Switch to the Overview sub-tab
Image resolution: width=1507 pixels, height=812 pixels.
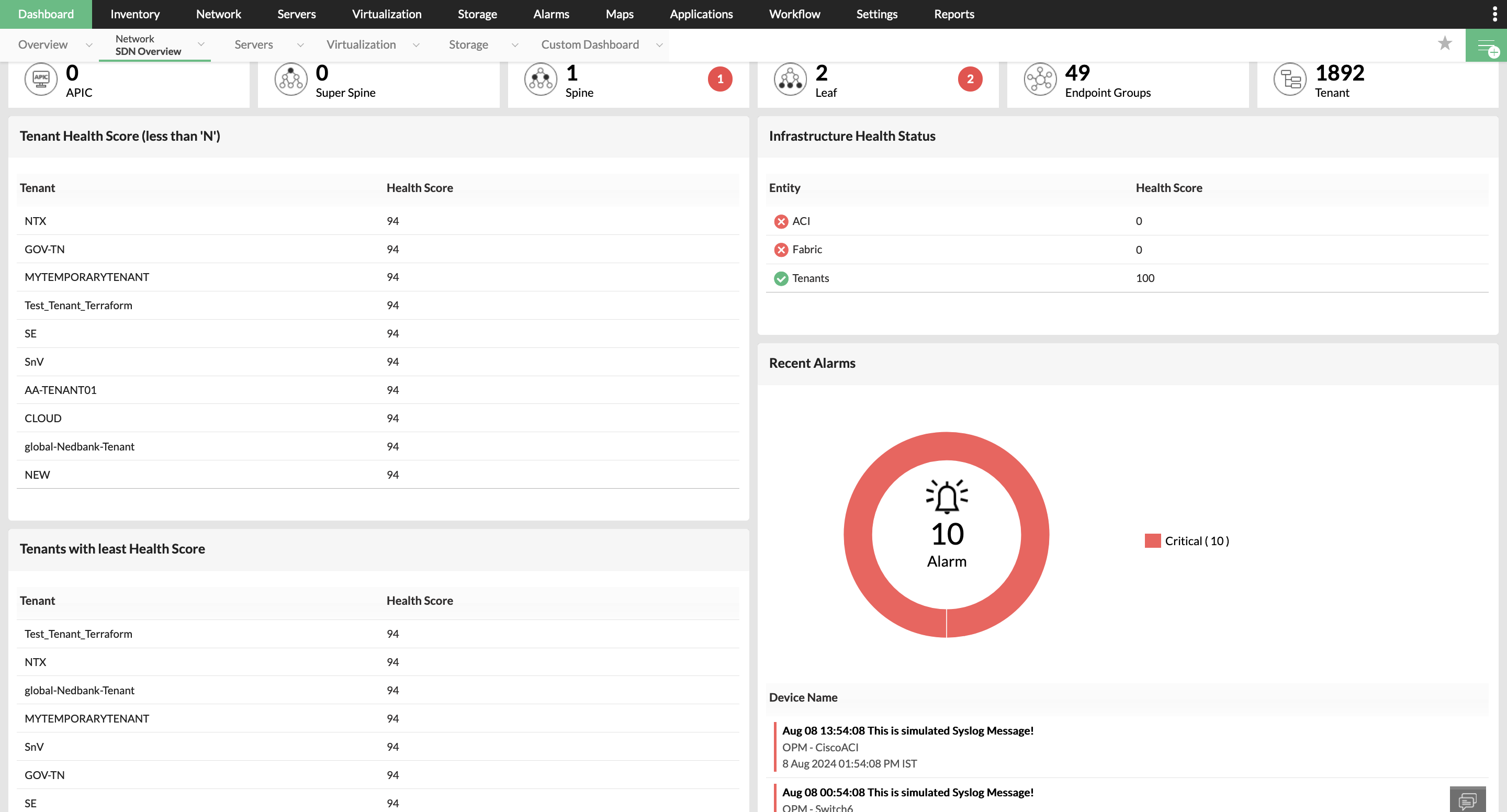pos(43,44)
